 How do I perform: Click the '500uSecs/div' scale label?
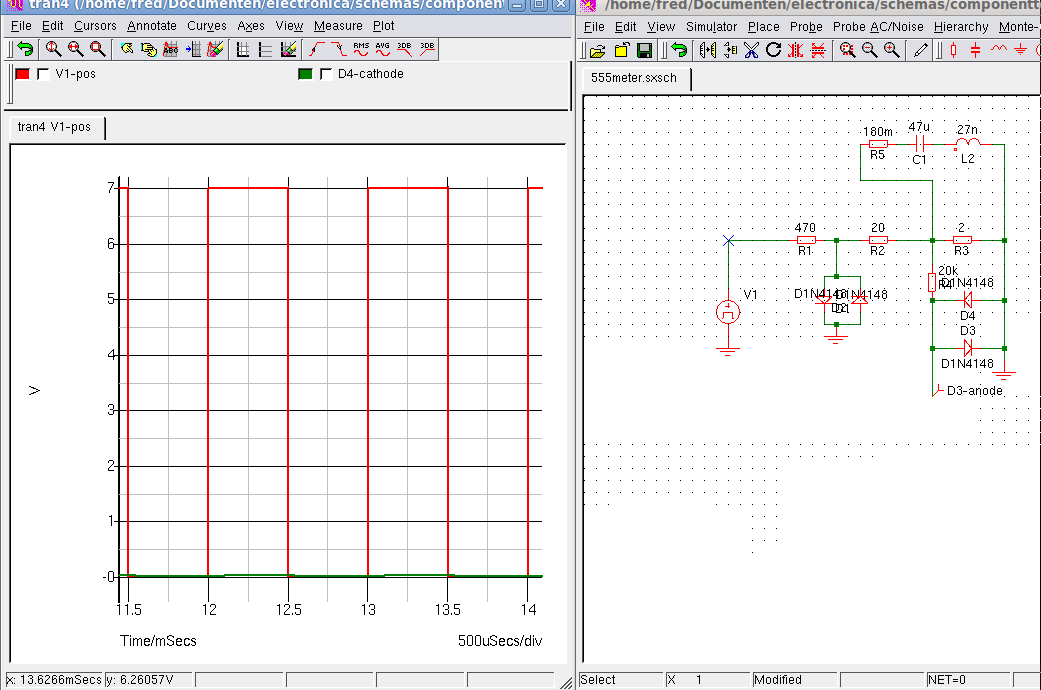[500, 641]
